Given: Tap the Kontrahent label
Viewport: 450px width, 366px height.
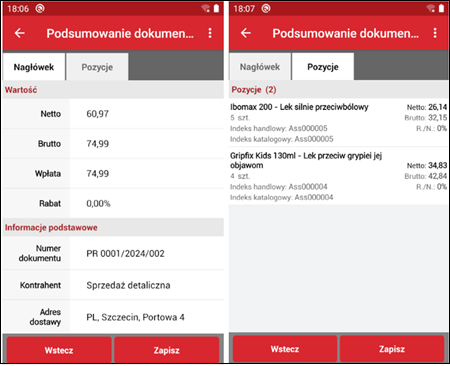Looking at the screenshot, I should [40, 285].
